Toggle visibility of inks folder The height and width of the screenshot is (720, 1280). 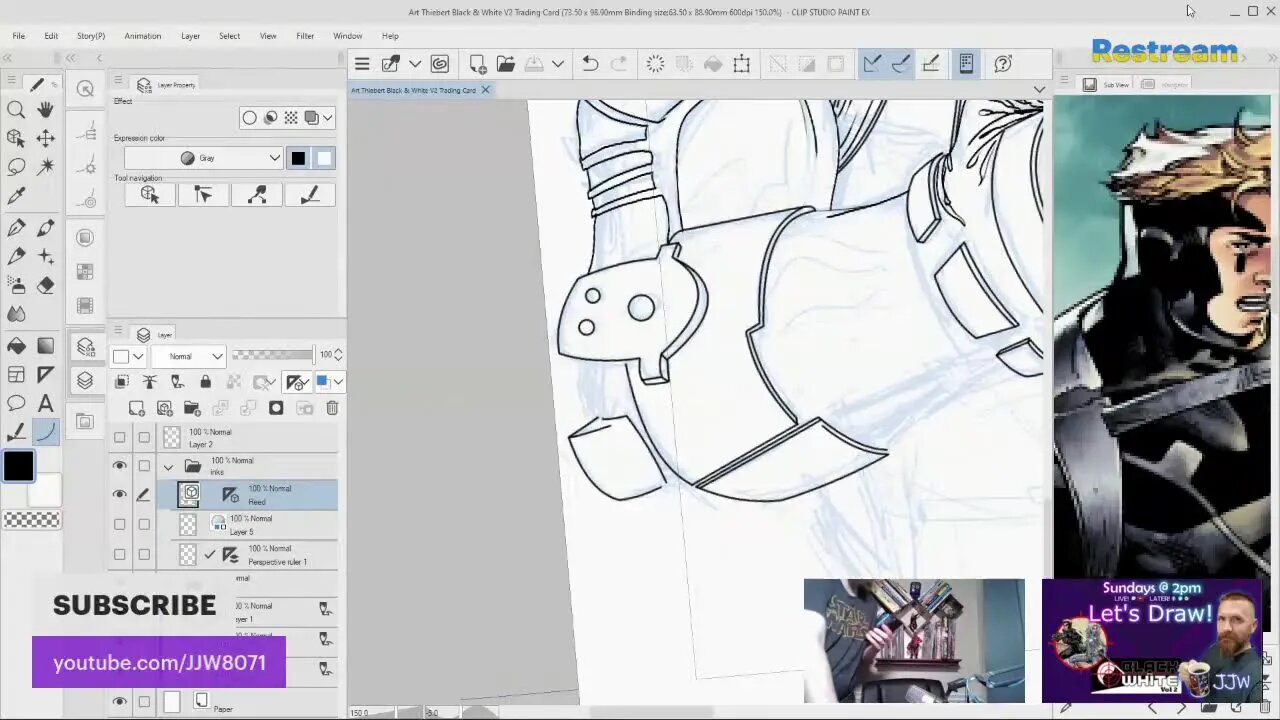[x=119, y=466]
